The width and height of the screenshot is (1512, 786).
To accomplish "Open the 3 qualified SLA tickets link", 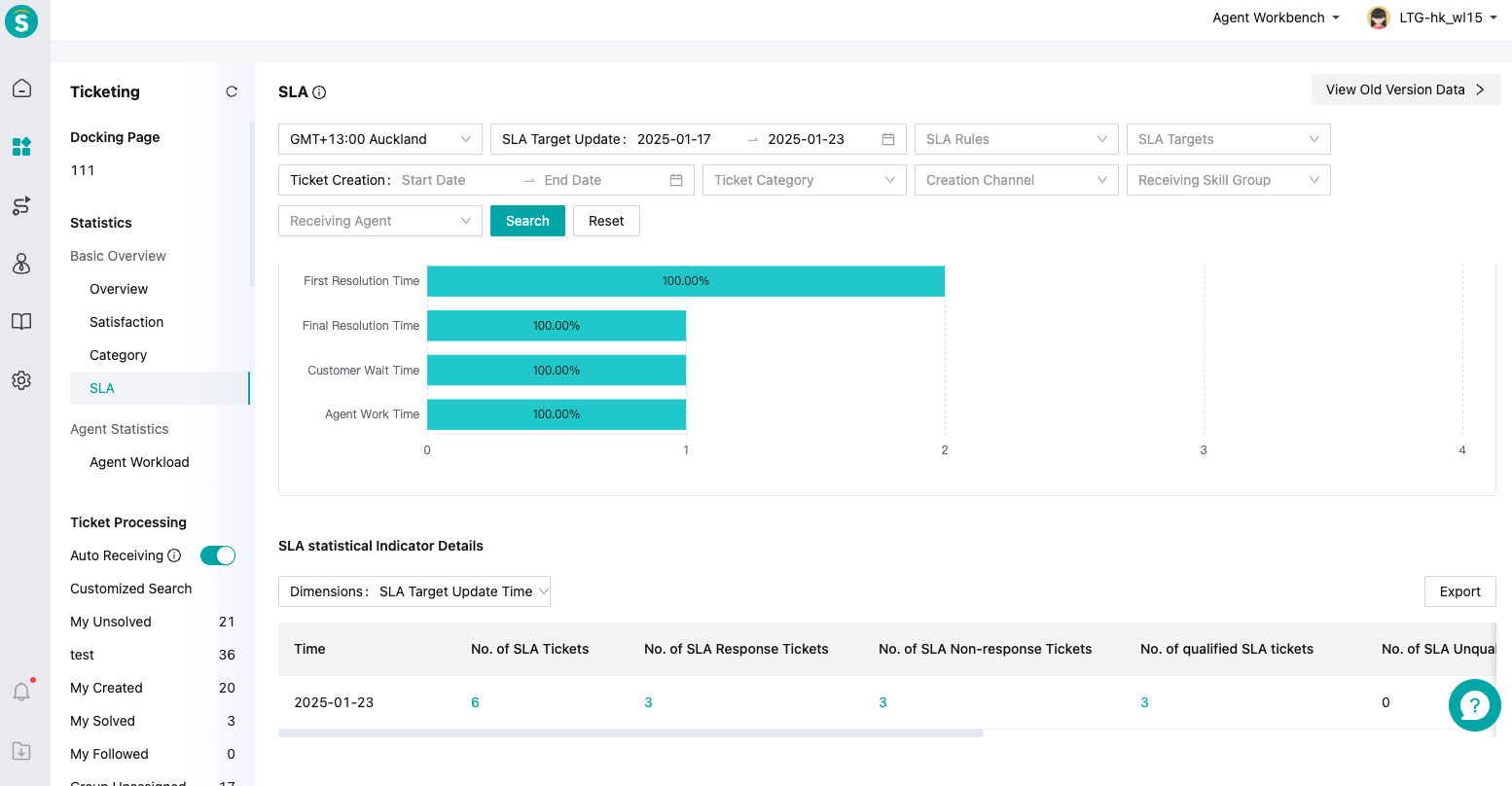I will [1144, 702].
